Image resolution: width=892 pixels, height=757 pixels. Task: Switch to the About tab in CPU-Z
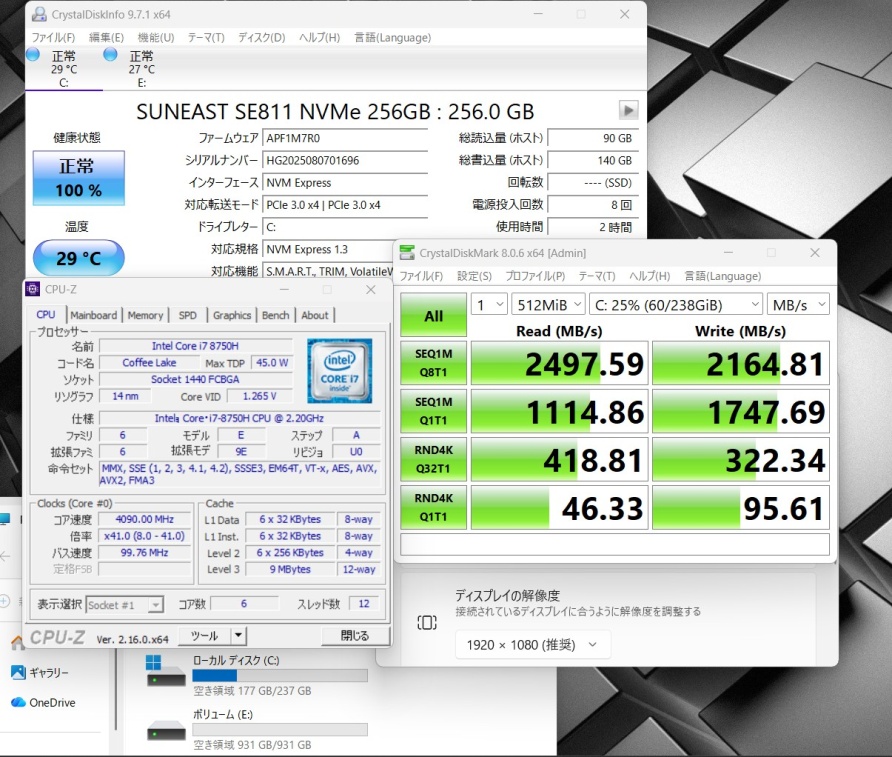(x=315, y=315)
